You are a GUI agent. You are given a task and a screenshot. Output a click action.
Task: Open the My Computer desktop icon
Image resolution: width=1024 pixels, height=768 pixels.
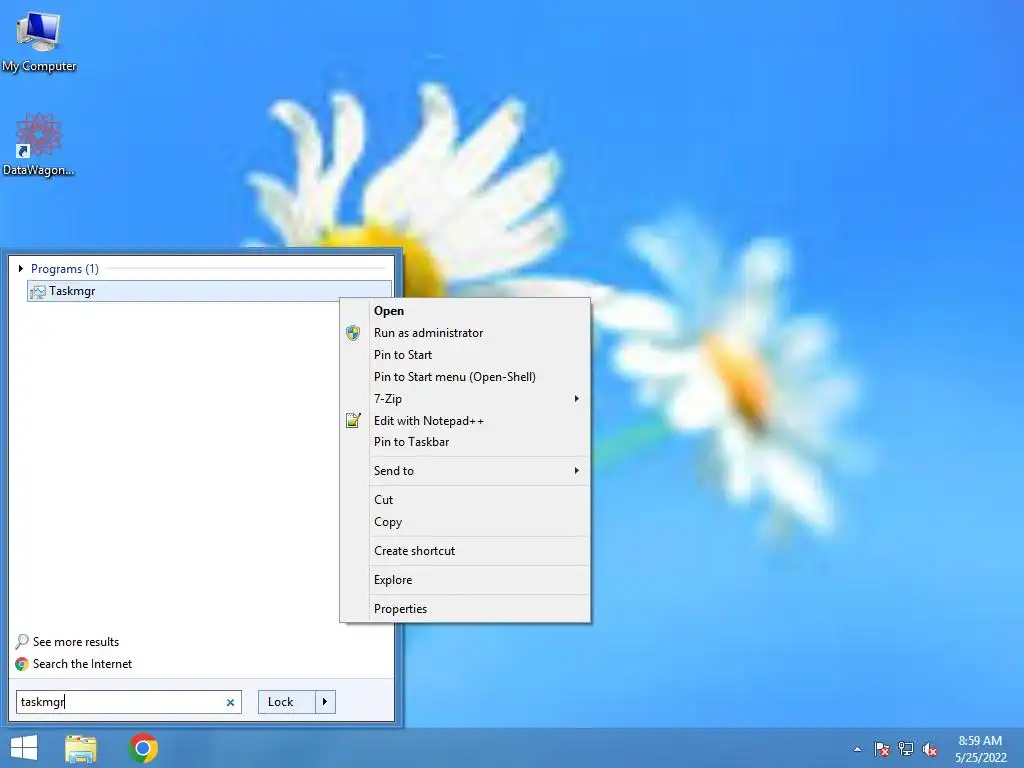tap(39, 41)
